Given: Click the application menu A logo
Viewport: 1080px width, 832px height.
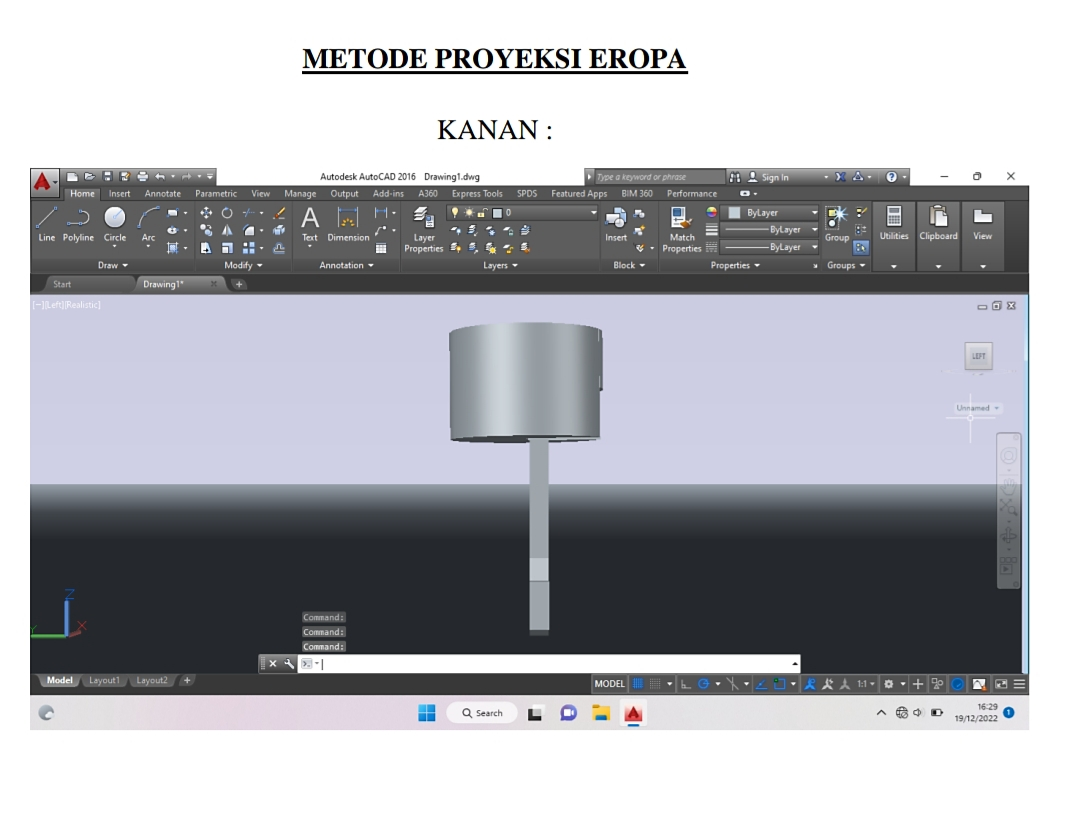Looking at the screenshot, I should coord(43,182).
